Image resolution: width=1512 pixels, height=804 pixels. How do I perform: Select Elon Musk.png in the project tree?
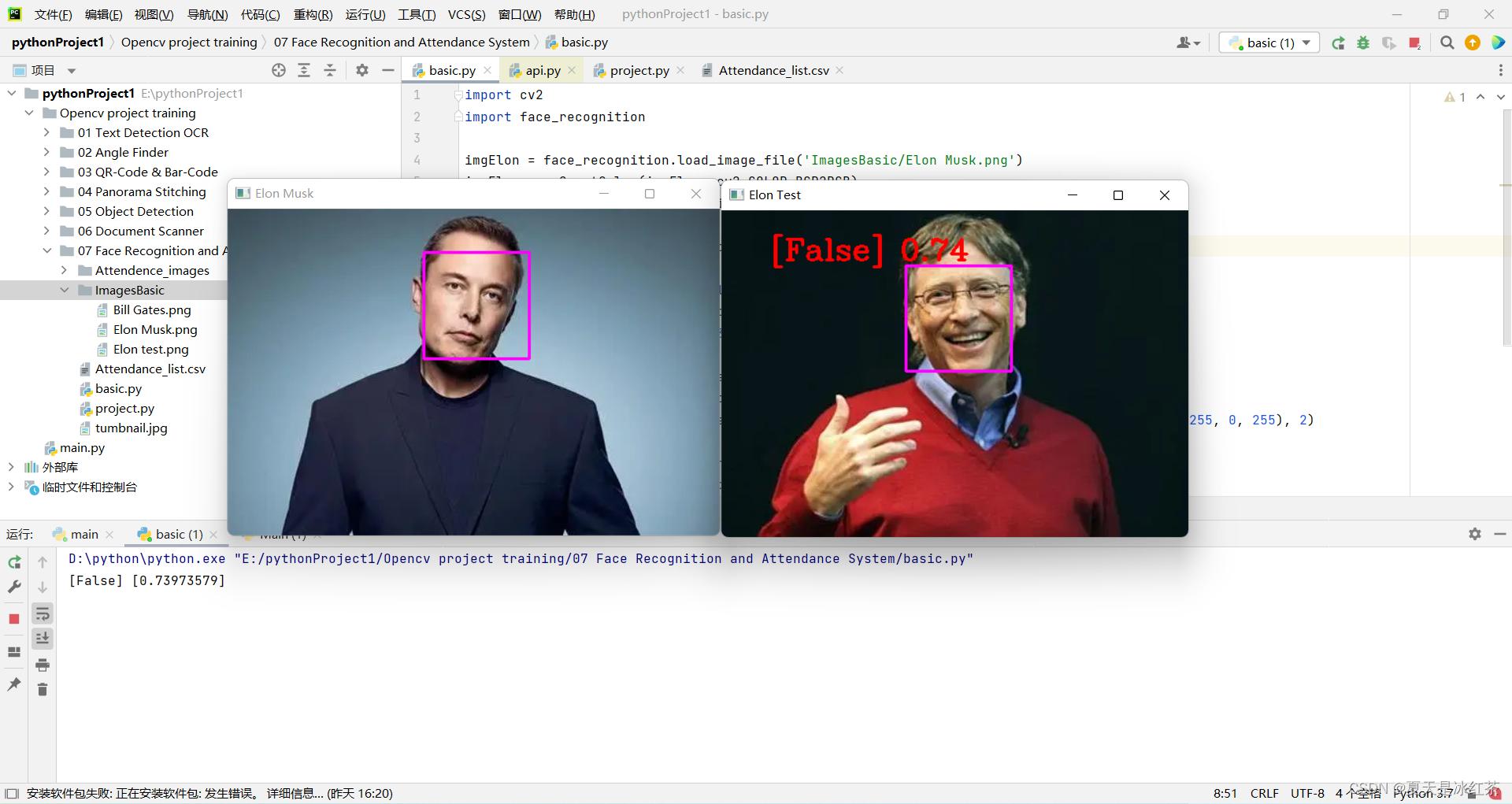pos(155,329)
